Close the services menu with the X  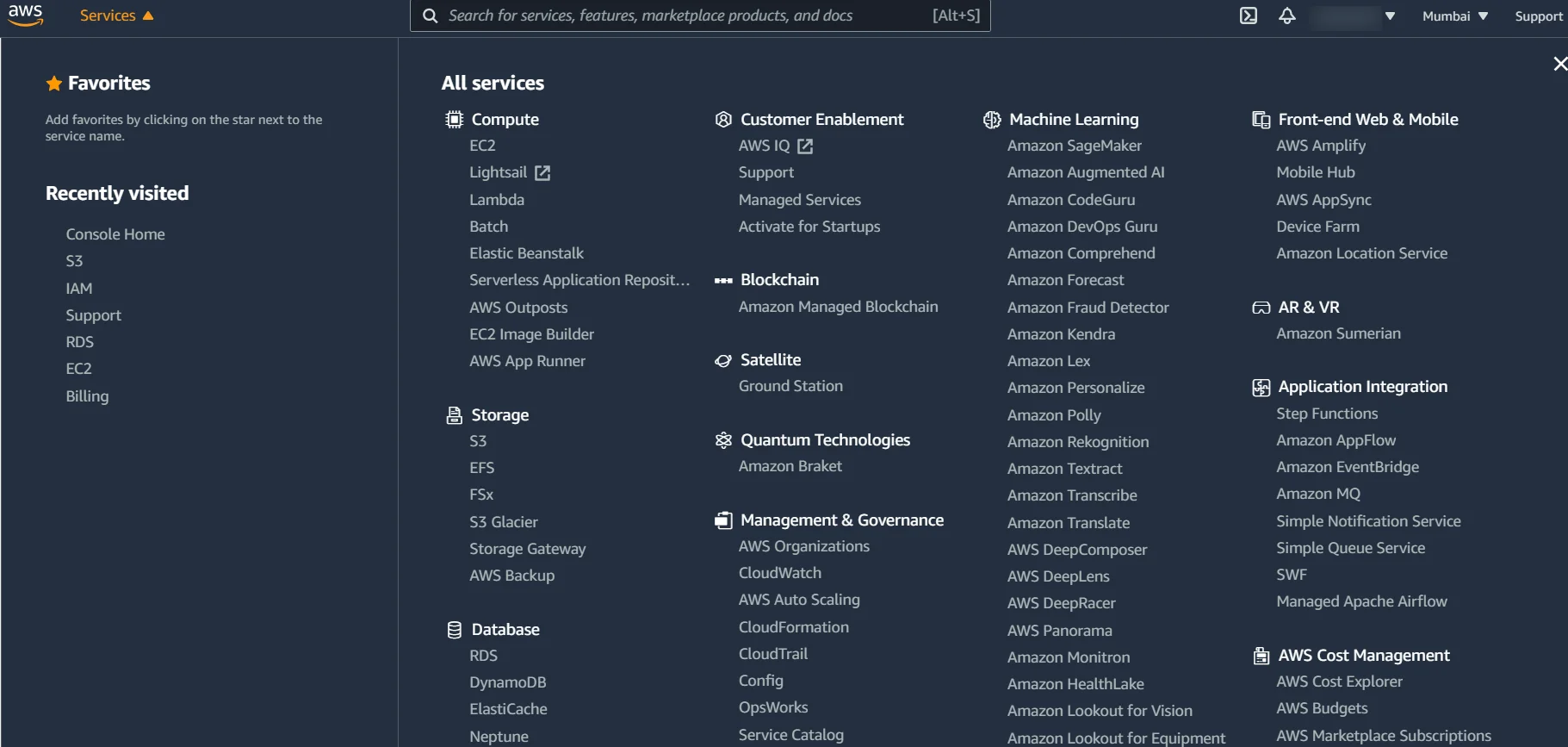(1559, 64)
